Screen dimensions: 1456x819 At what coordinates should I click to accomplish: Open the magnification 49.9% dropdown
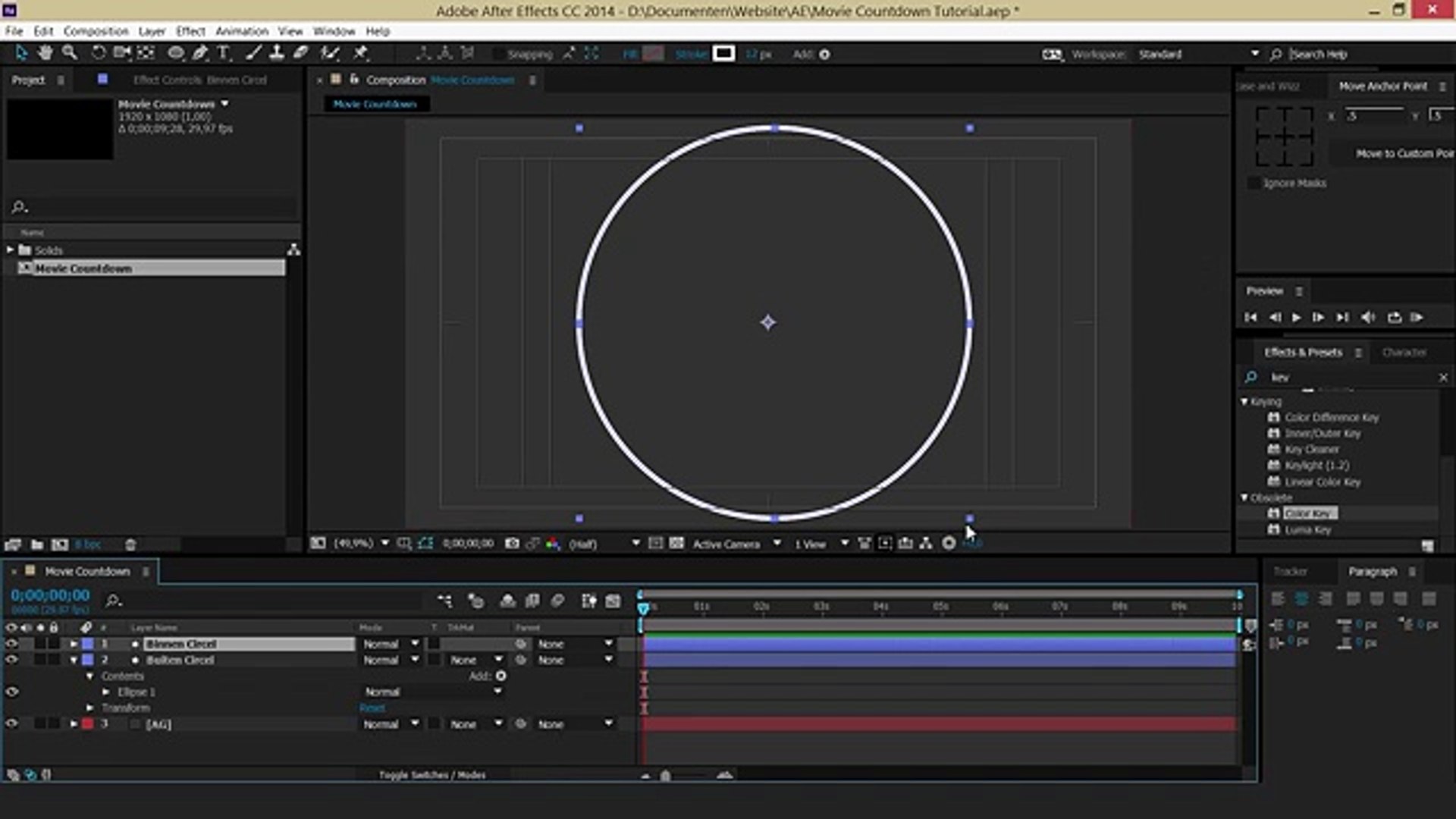pos(361,543)
